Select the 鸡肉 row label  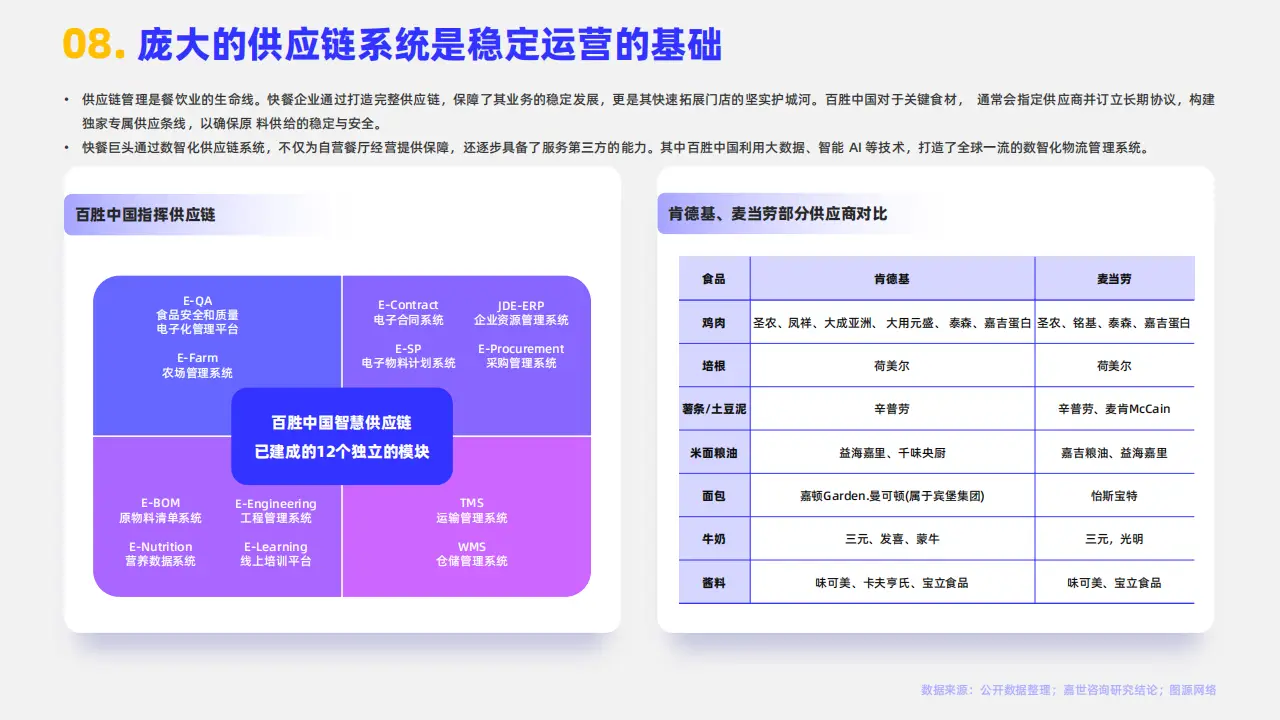(x=714, y=323)
